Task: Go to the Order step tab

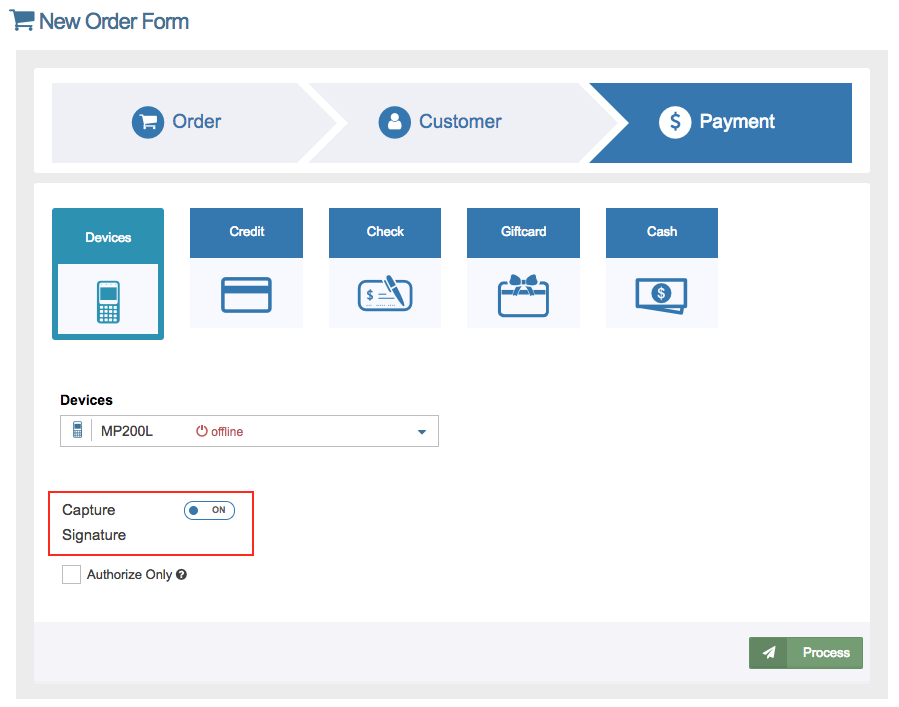Action: [180, 122]
